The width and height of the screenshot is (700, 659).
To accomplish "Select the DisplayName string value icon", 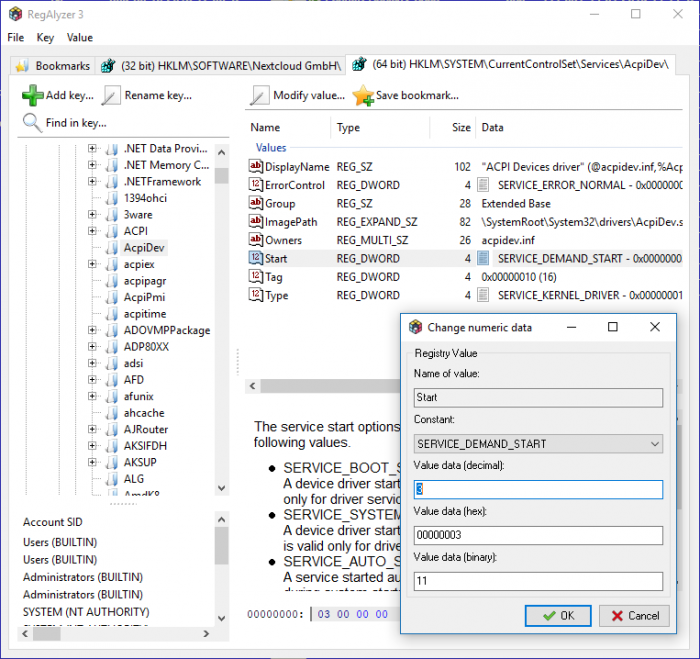I will (x=255, y=167).
